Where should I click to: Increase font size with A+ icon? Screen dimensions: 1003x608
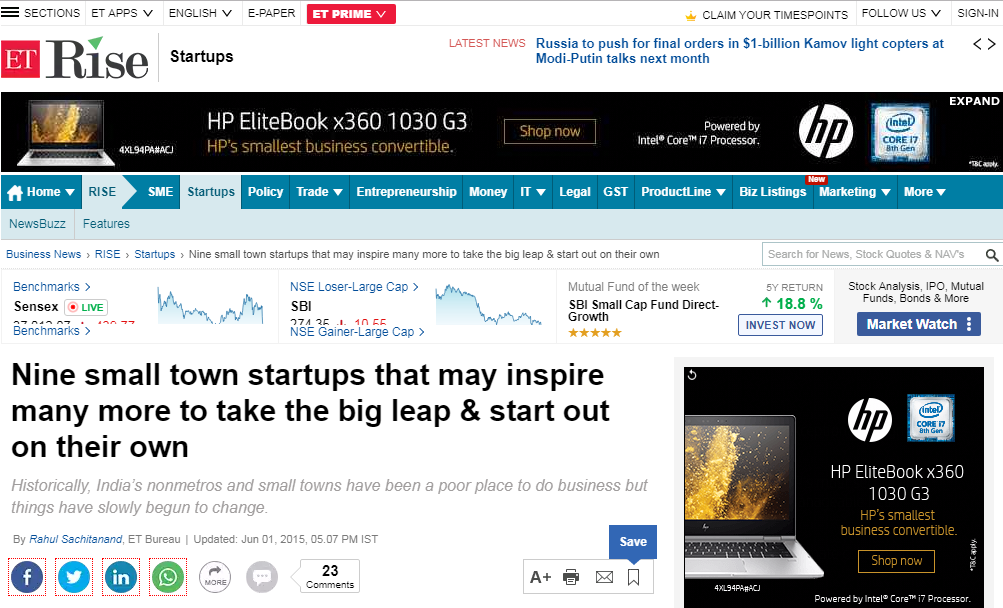tap(541, 577)
